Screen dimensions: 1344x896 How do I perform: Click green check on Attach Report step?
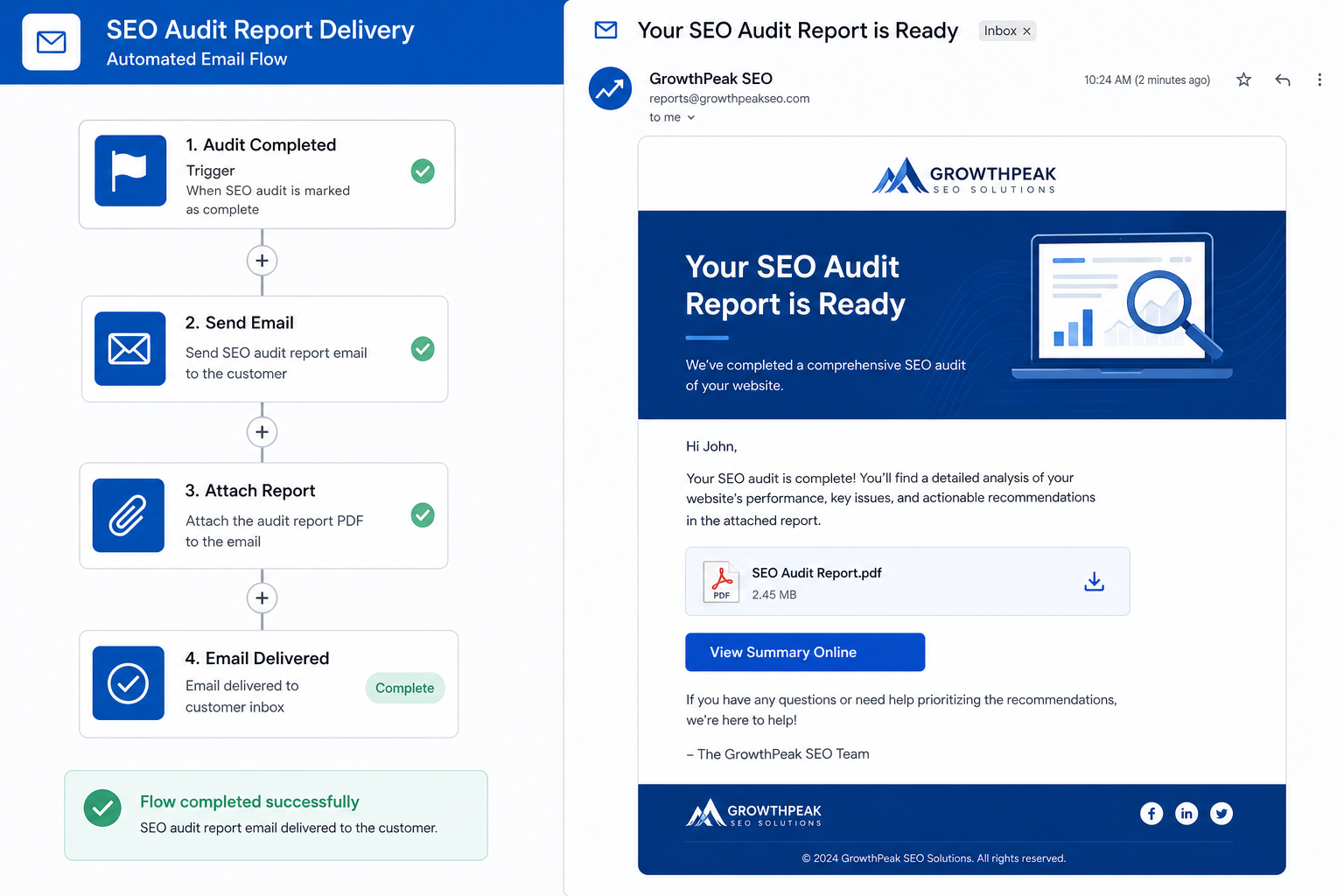click(x=423, y=515)
